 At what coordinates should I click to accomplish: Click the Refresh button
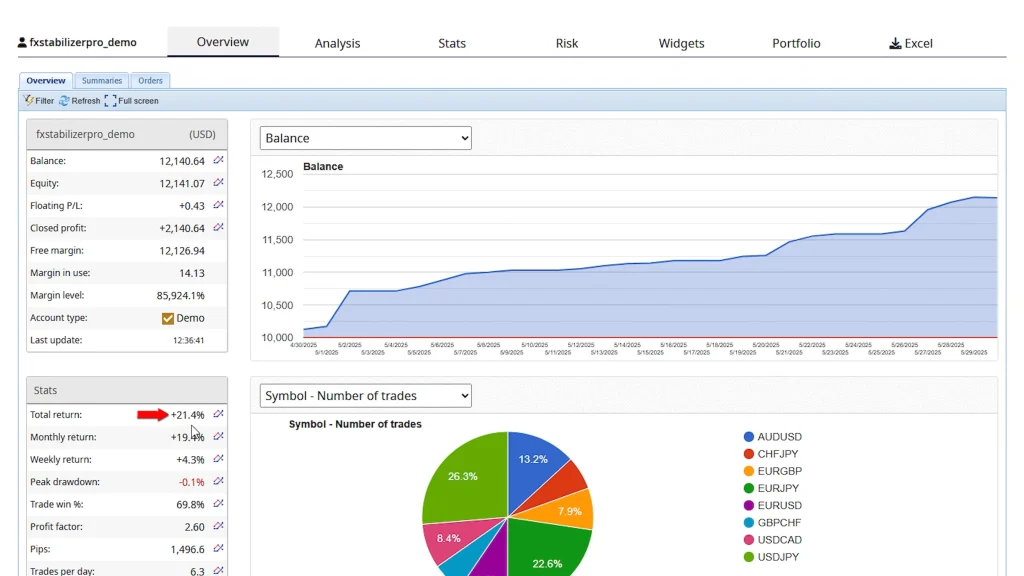pos(80,101)
